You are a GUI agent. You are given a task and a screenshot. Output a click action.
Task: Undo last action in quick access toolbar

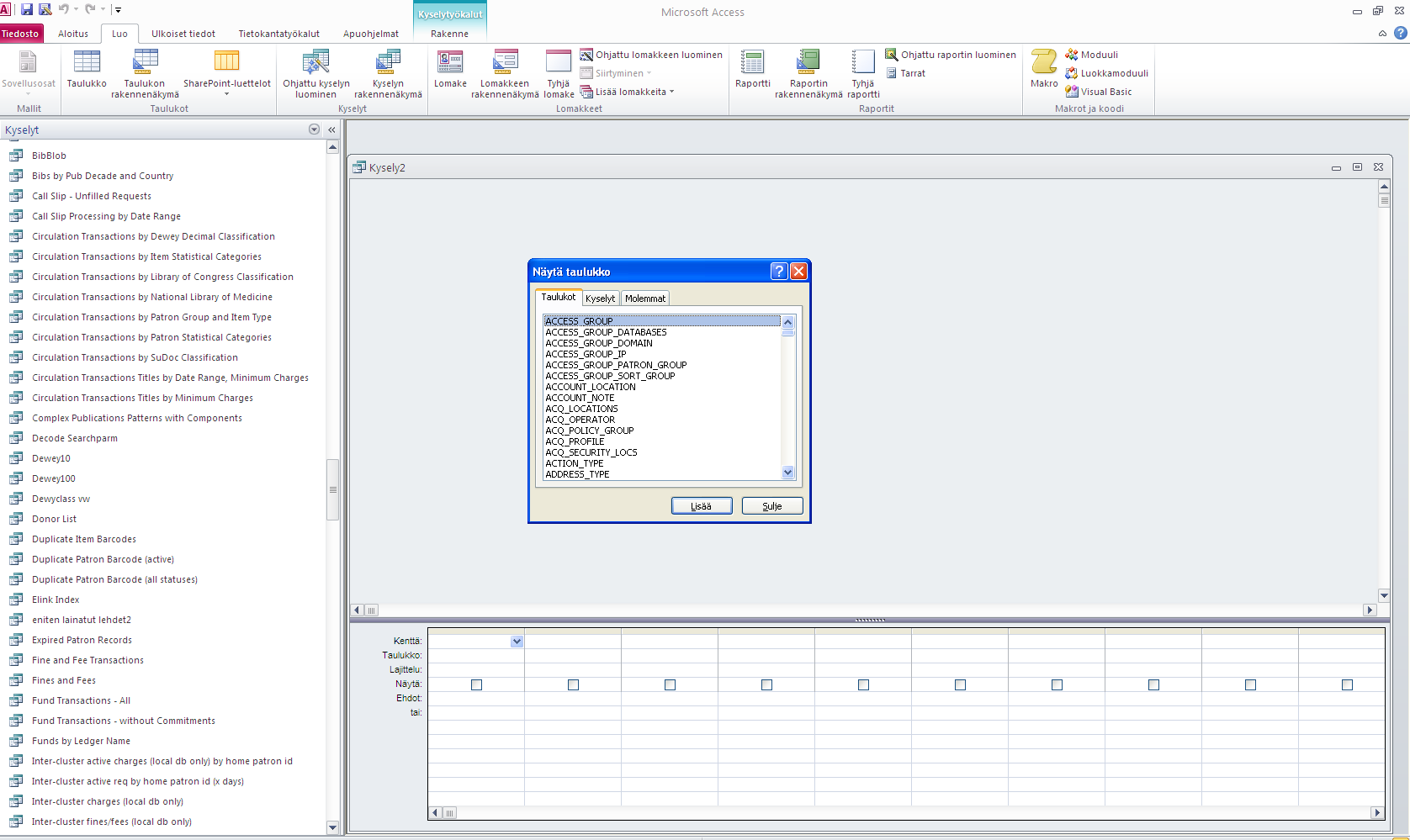click(x=64, y=9)
